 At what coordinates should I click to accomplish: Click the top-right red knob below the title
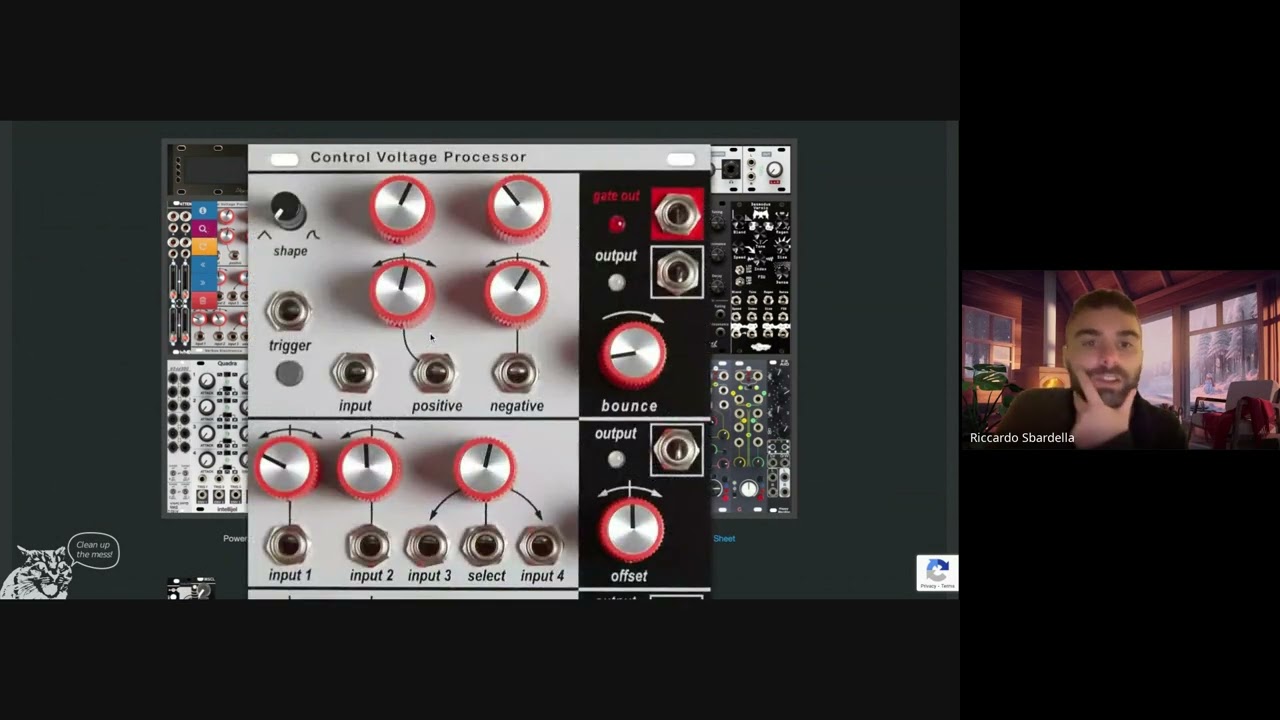tap(518, 208)
